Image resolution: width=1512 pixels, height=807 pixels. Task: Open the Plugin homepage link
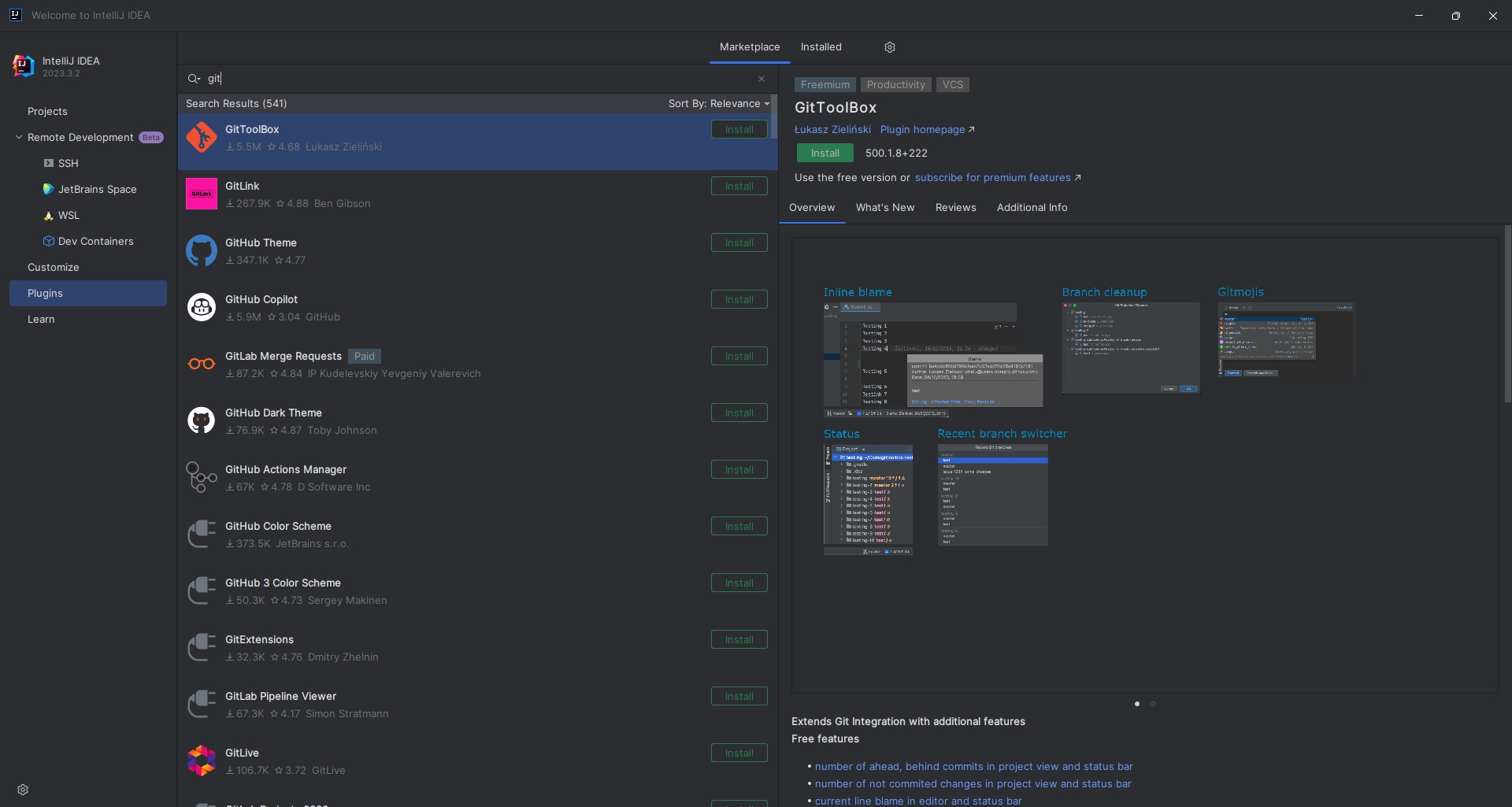[x=927, y=130]
